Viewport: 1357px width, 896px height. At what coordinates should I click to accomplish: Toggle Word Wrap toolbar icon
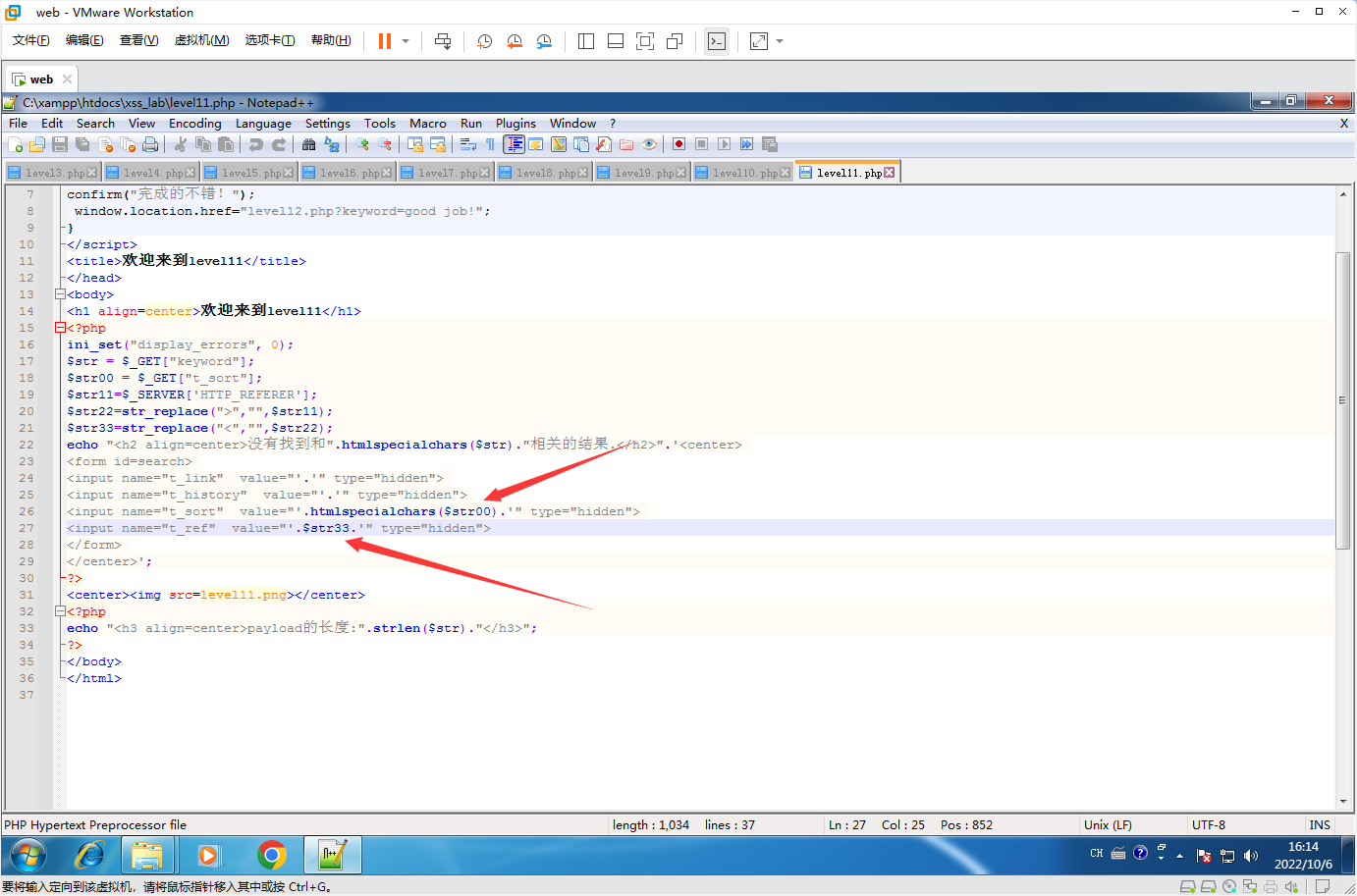point(468,144)
